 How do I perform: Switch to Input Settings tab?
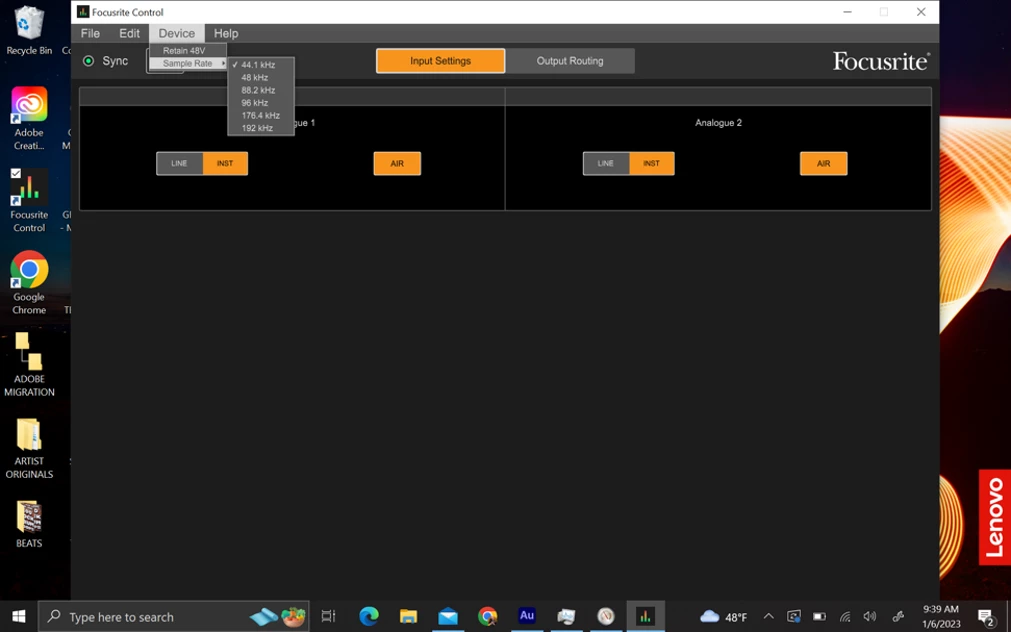440,61
